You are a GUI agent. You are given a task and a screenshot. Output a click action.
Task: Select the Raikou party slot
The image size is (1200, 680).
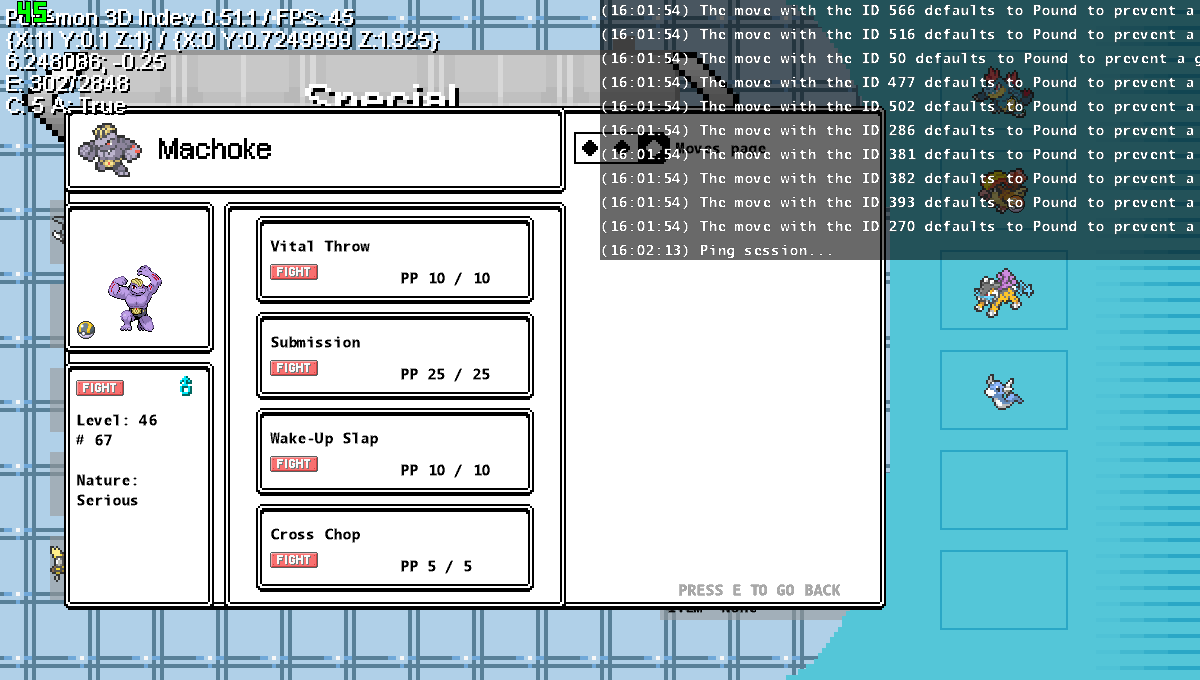(1003, 291)
